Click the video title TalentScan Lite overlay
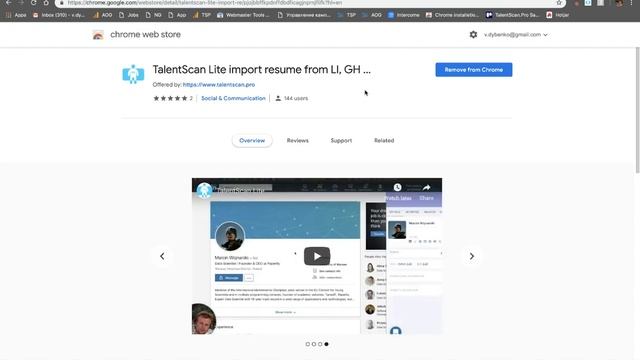 click(241, 190)
